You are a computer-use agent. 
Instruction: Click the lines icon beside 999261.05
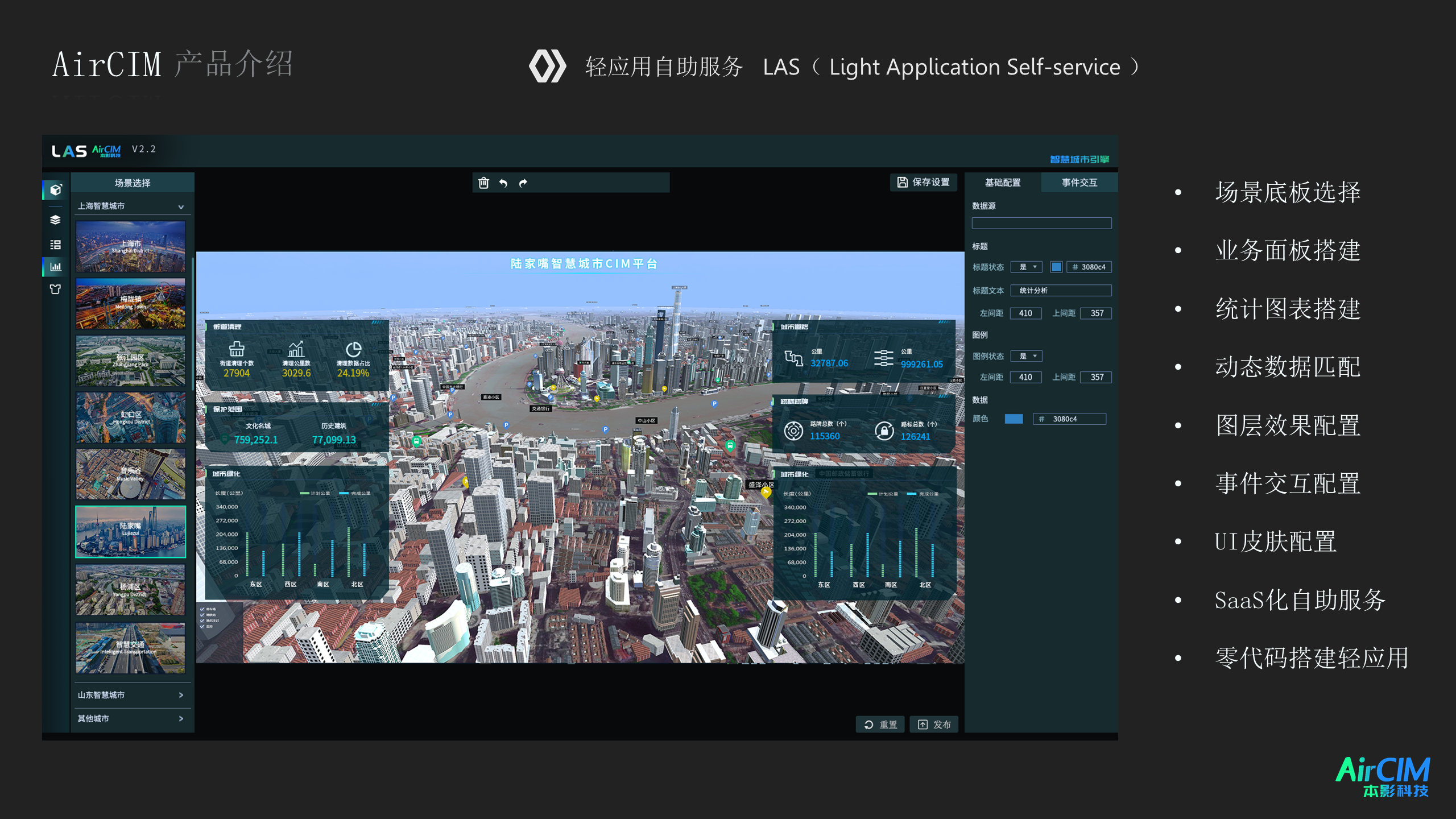coord(883,358)
